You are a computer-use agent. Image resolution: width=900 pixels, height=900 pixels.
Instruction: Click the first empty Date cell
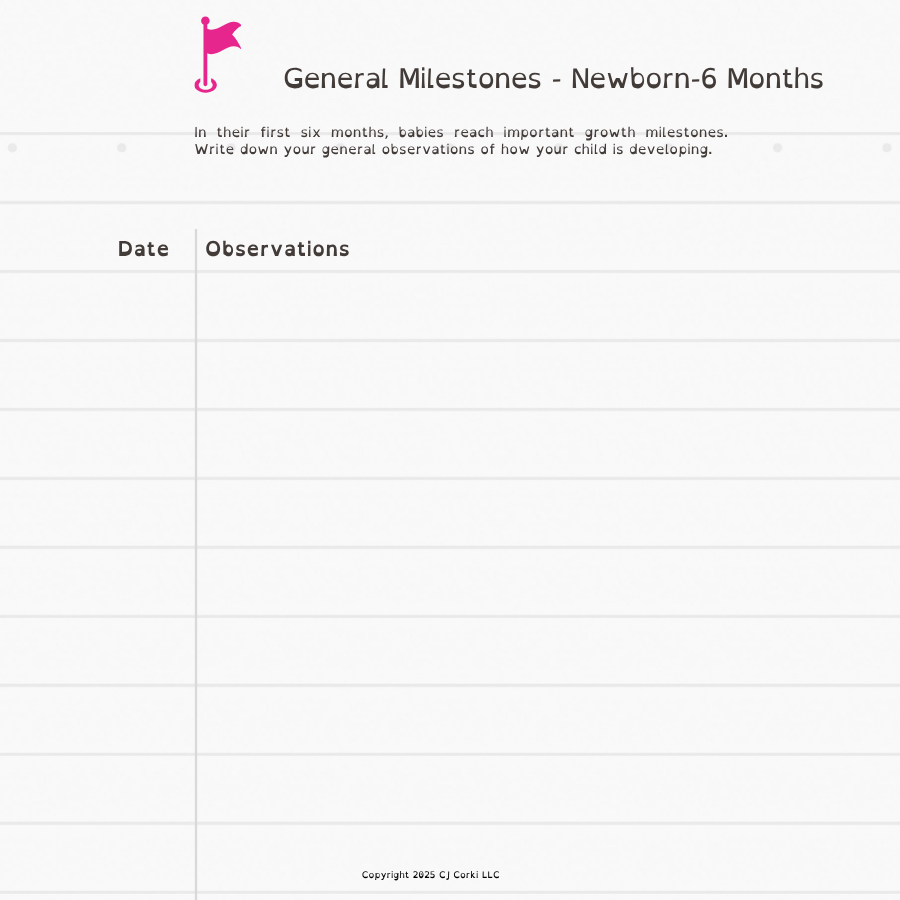pos(98,307)
